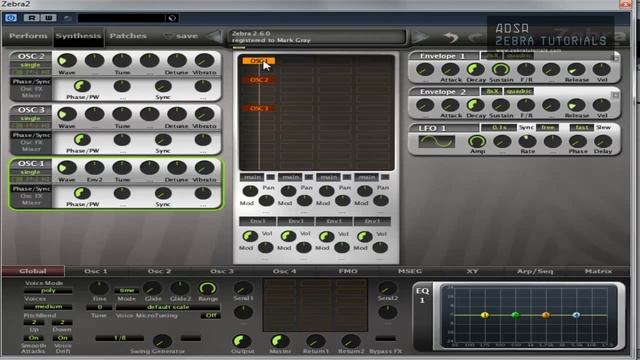Click yellow EQ band 1 handle
Image resolution: width=640 pixels, height=360 pixels.
(484, 315)
